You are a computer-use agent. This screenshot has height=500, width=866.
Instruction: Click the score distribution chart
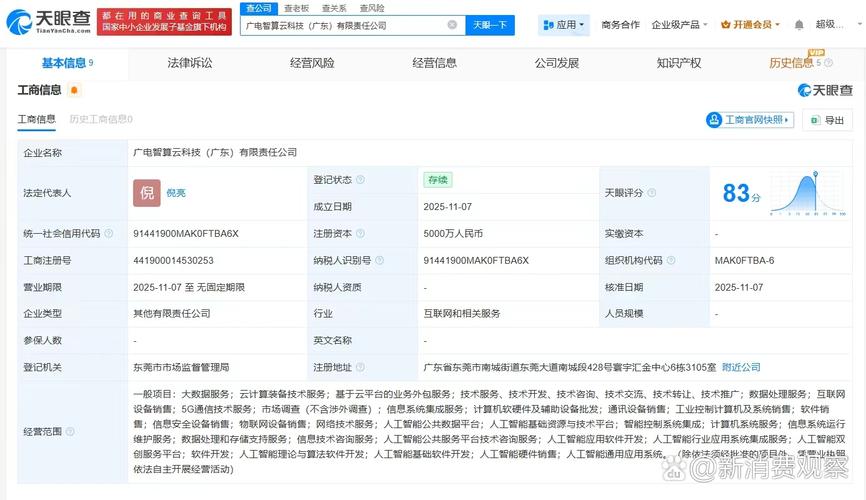pyautogui.click(x=808, y=193)
